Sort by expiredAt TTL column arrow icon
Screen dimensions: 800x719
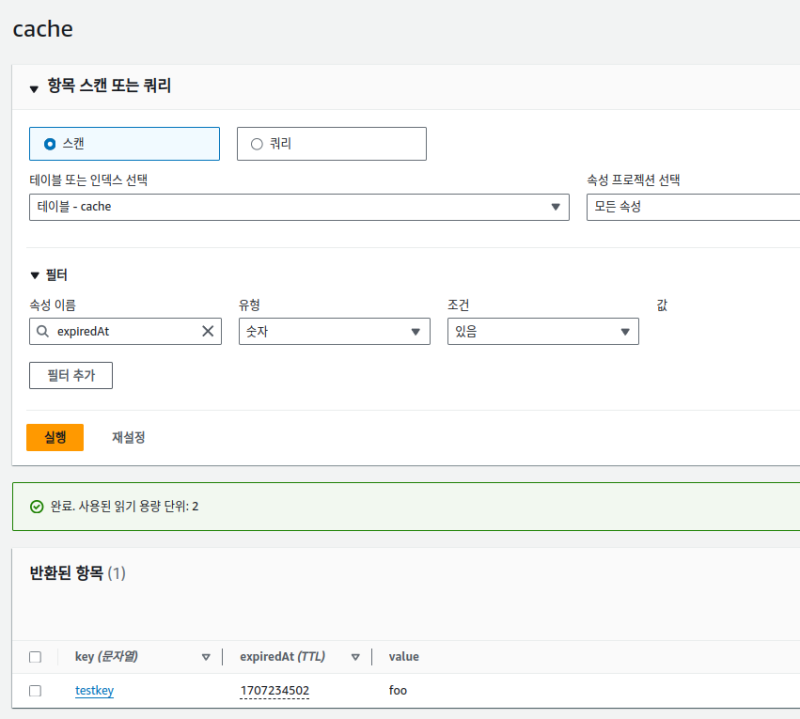point(355,657)
